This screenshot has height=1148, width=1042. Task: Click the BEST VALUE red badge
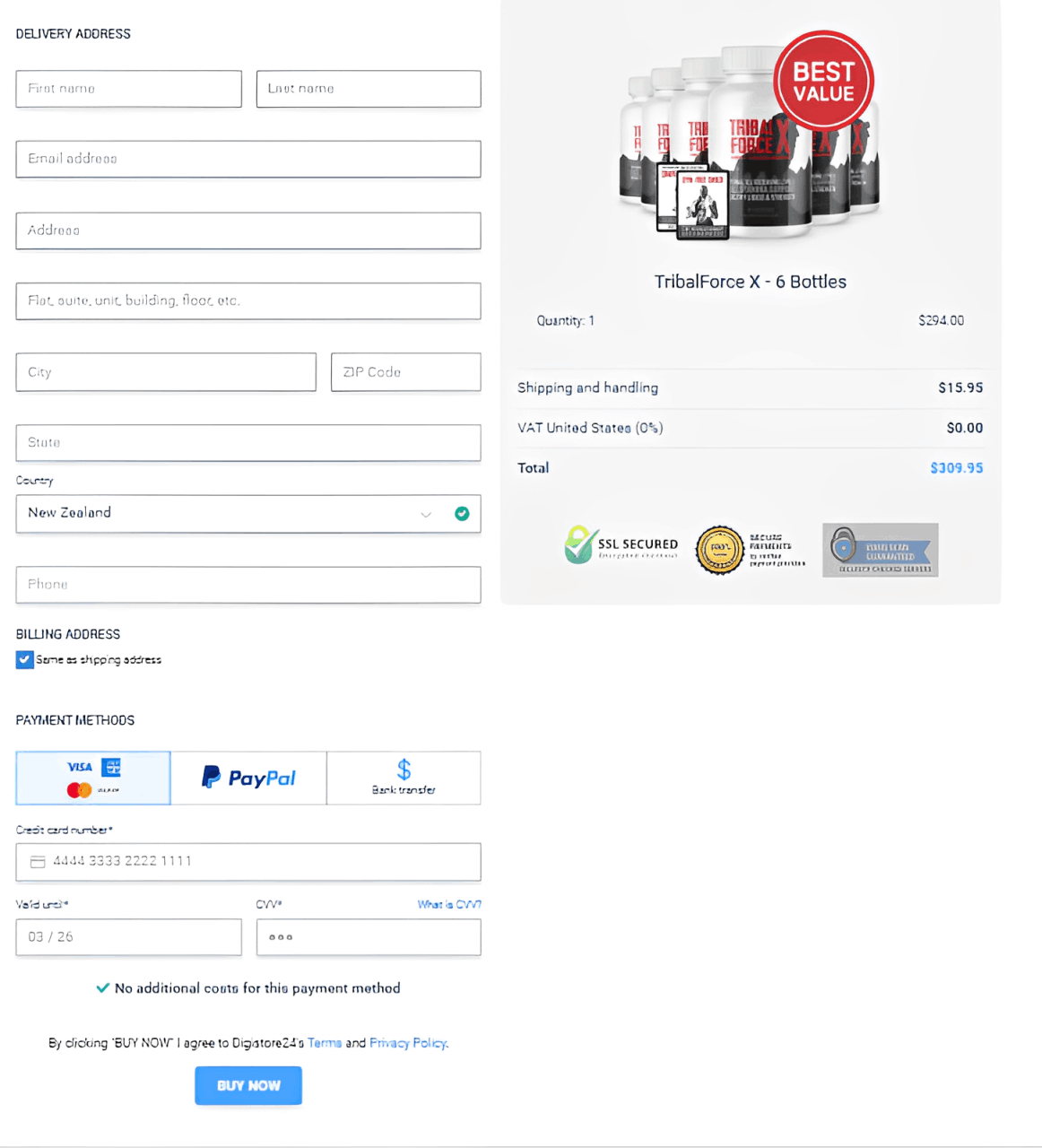(x=823, y=82)
